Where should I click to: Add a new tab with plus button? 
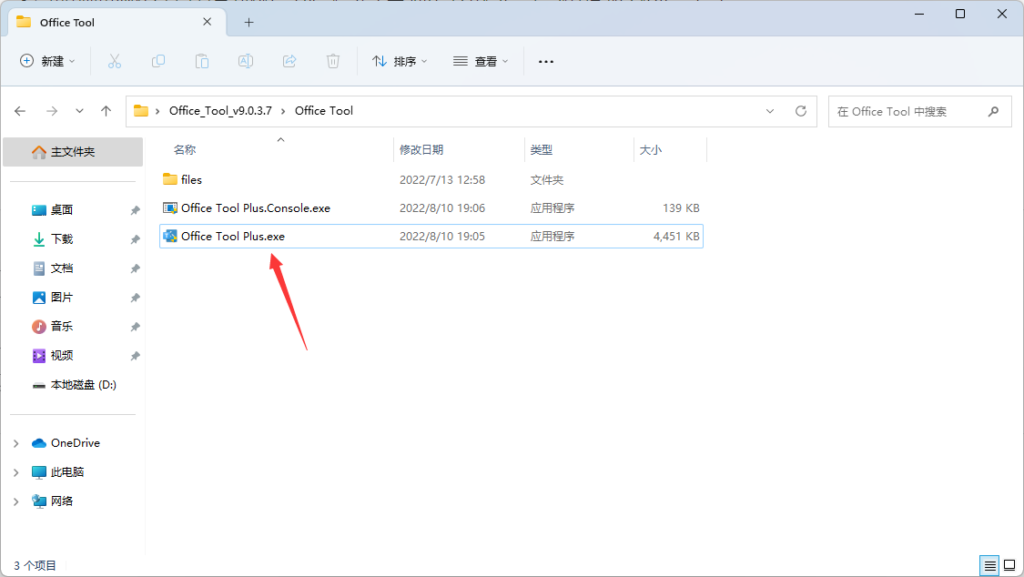point(249,23)
